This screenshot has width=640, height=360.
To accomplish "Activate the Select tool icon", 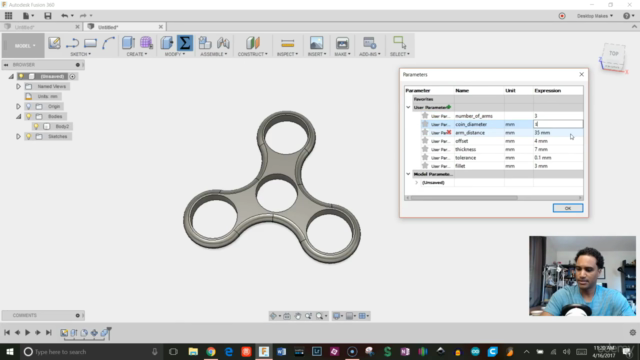I will coord(399,43).
